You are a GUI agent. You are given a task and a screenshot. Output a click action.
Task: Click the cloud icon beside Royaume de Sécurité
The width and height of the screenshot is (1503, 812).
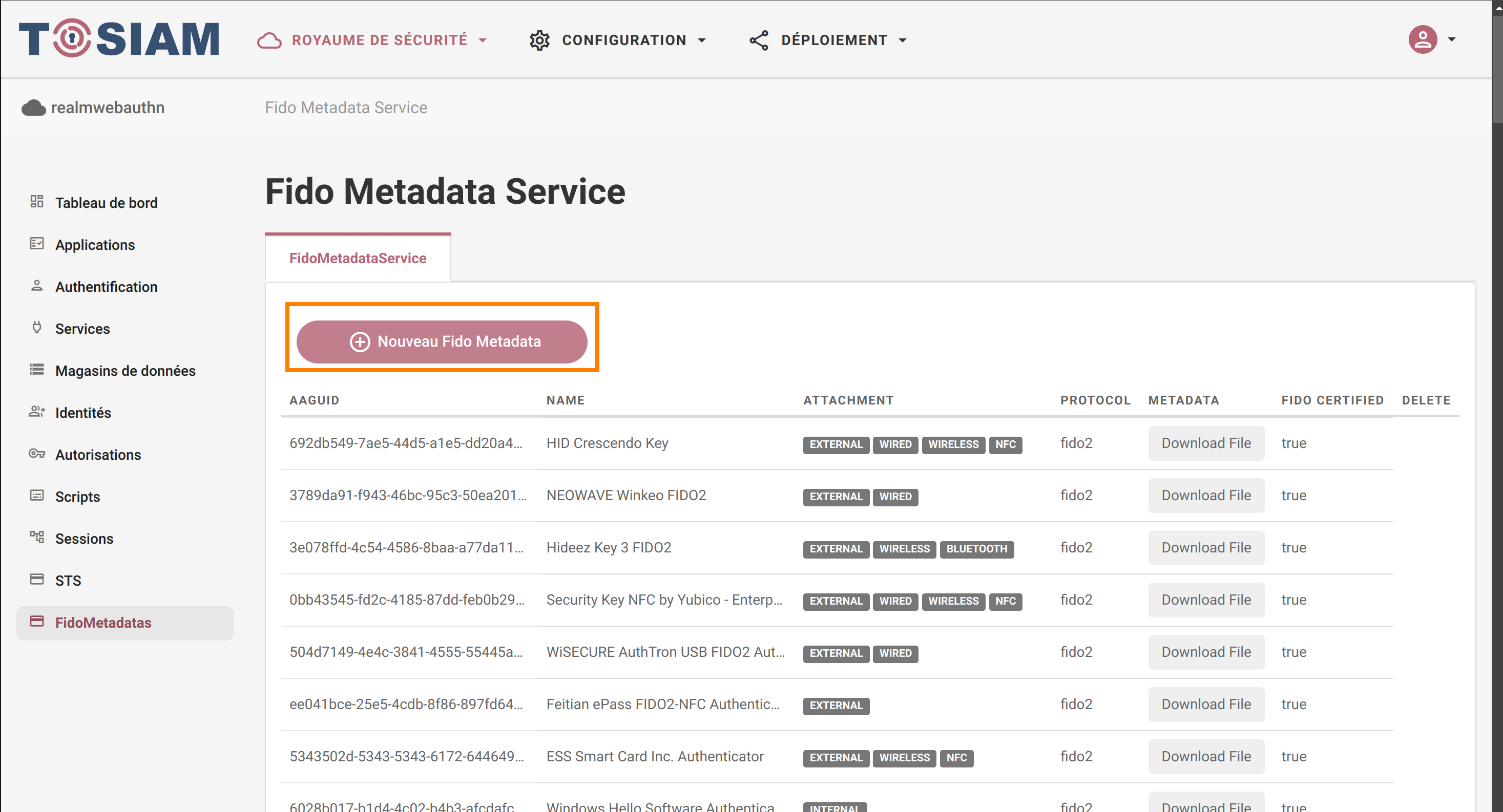[x=269, y=40]
